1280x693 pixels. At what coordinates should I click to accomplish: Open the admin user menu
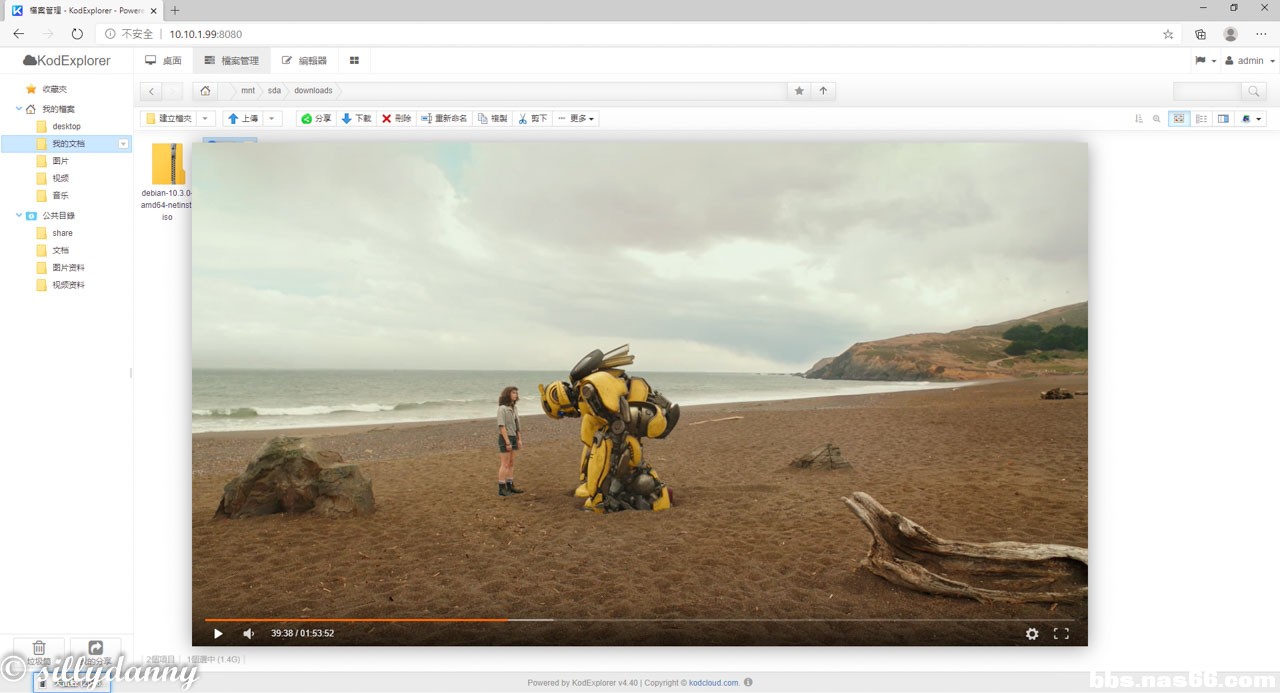point(1250,61)
